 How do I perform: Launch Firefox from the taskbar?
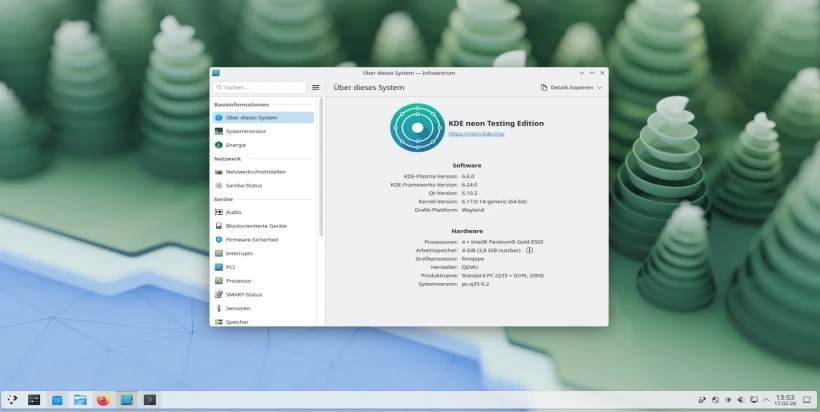coord(103,400)
